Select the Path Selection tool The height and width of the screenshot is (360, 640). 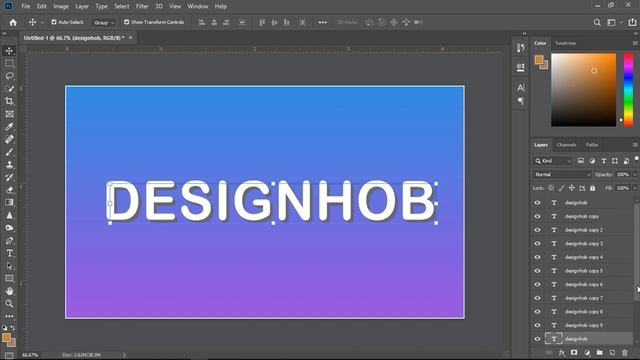[9, 266]
